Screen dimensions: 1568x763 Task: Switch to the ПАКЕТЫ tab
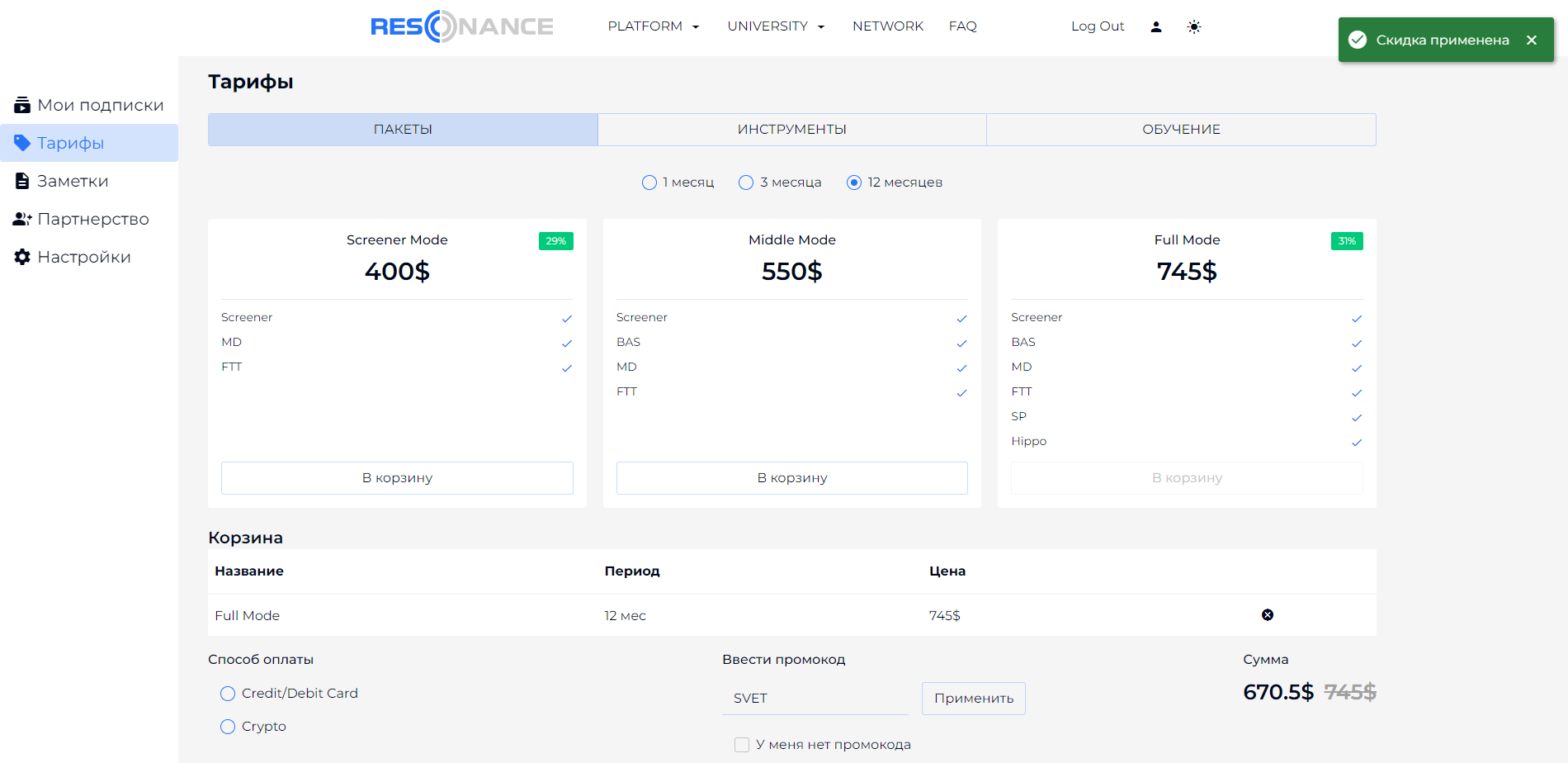(403, 130)
